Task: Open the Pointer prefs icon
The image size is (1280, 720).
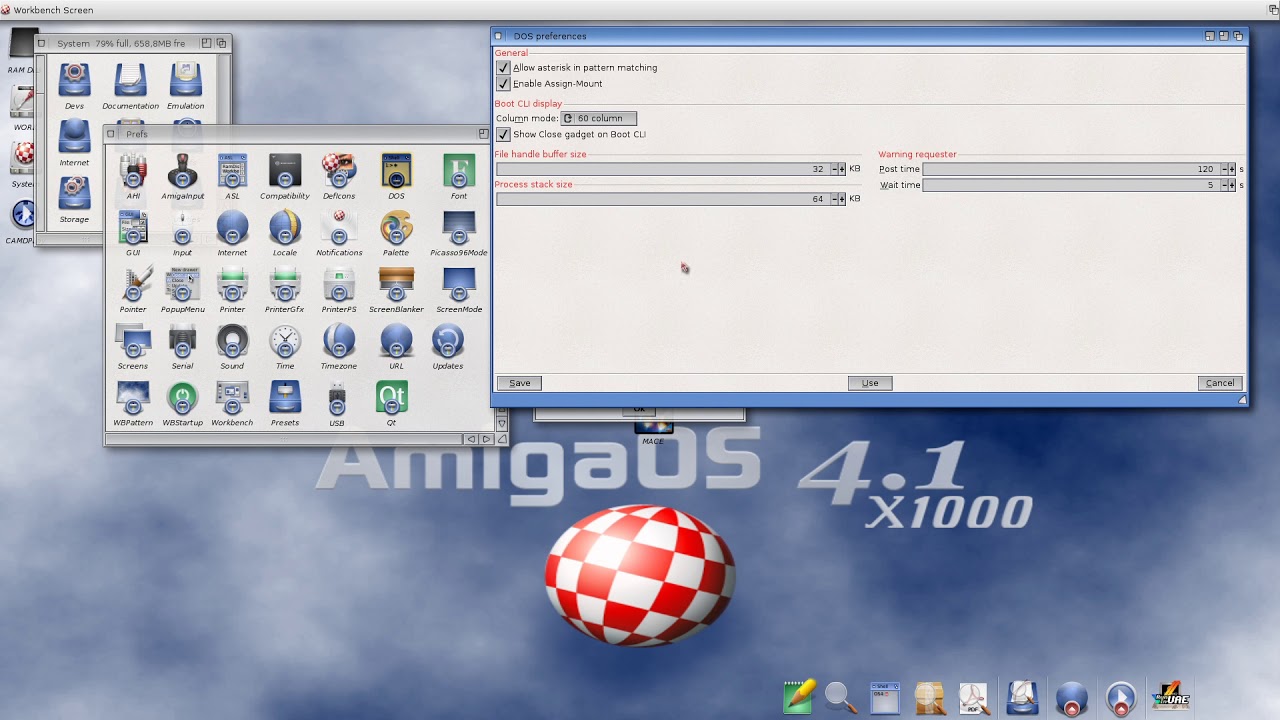Action: pos(133,285)
